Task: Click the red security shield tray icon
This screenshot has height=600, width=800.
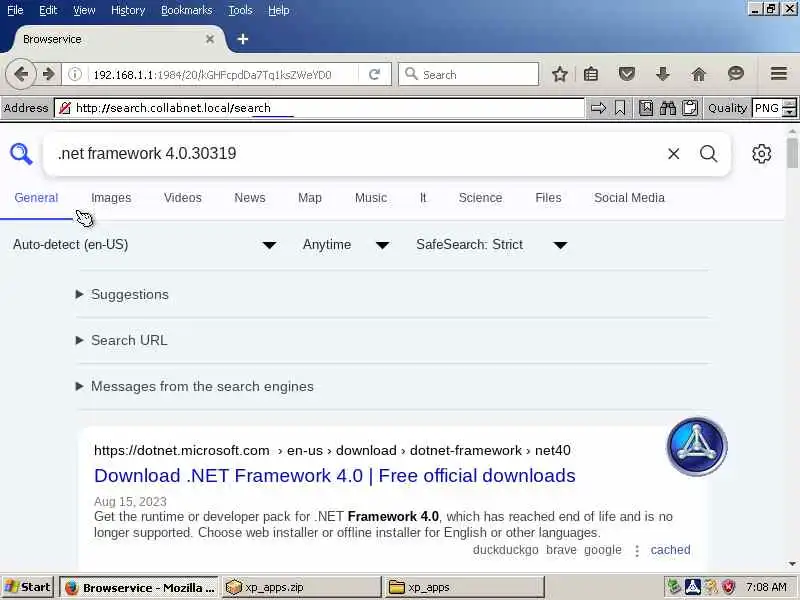Action: [728, 587]
